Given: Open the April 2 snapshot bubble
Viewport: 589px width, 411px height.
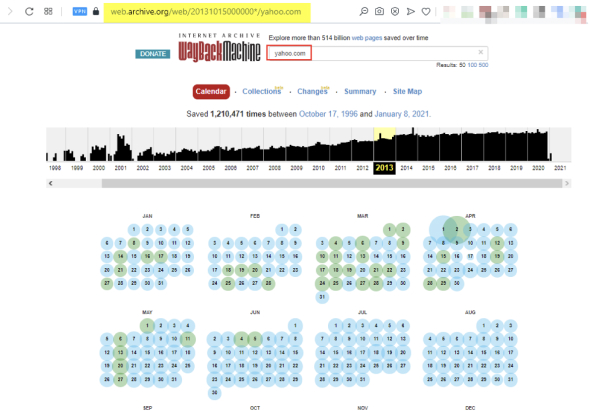Looking at the screenshot, I should pos(456,229).
